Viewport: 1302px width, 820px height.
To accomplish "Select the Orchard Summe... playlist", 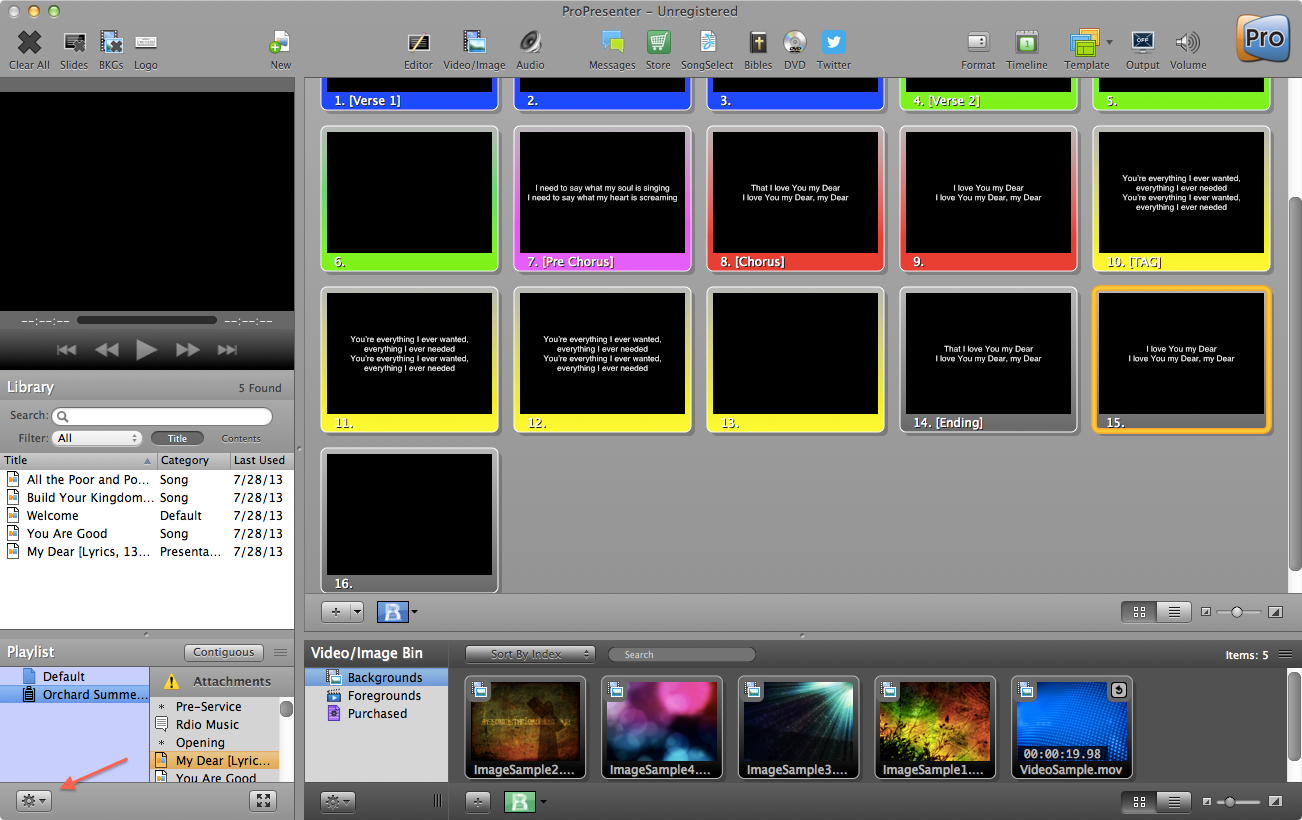I will pyautogui.click(x=75, y=694).
